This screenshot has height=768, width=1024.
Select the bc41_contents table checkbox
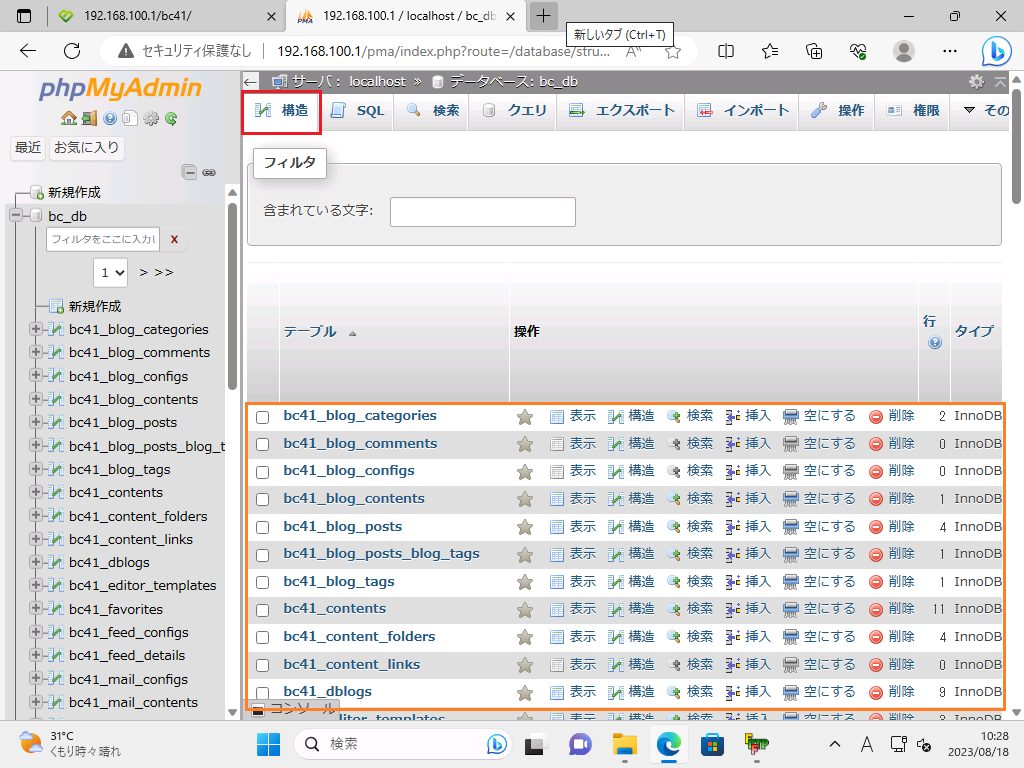(x=263, y=610)
